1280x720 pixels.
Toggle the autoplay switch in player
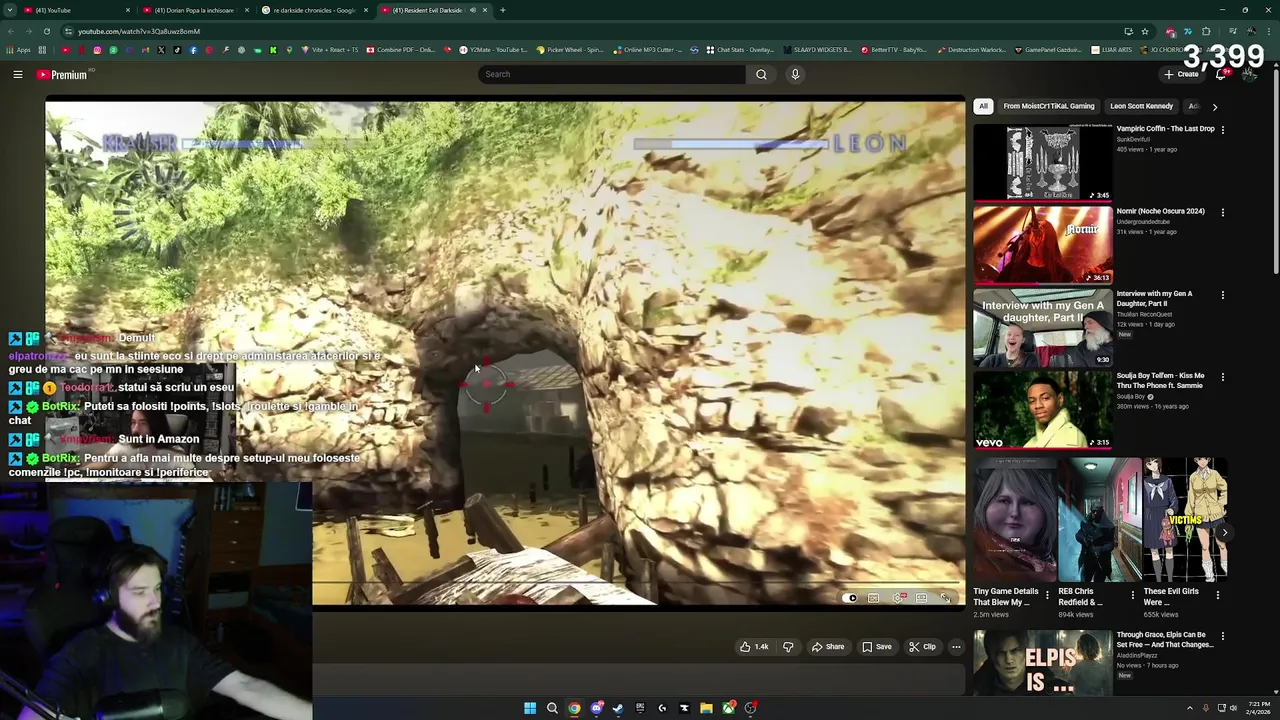851,598
